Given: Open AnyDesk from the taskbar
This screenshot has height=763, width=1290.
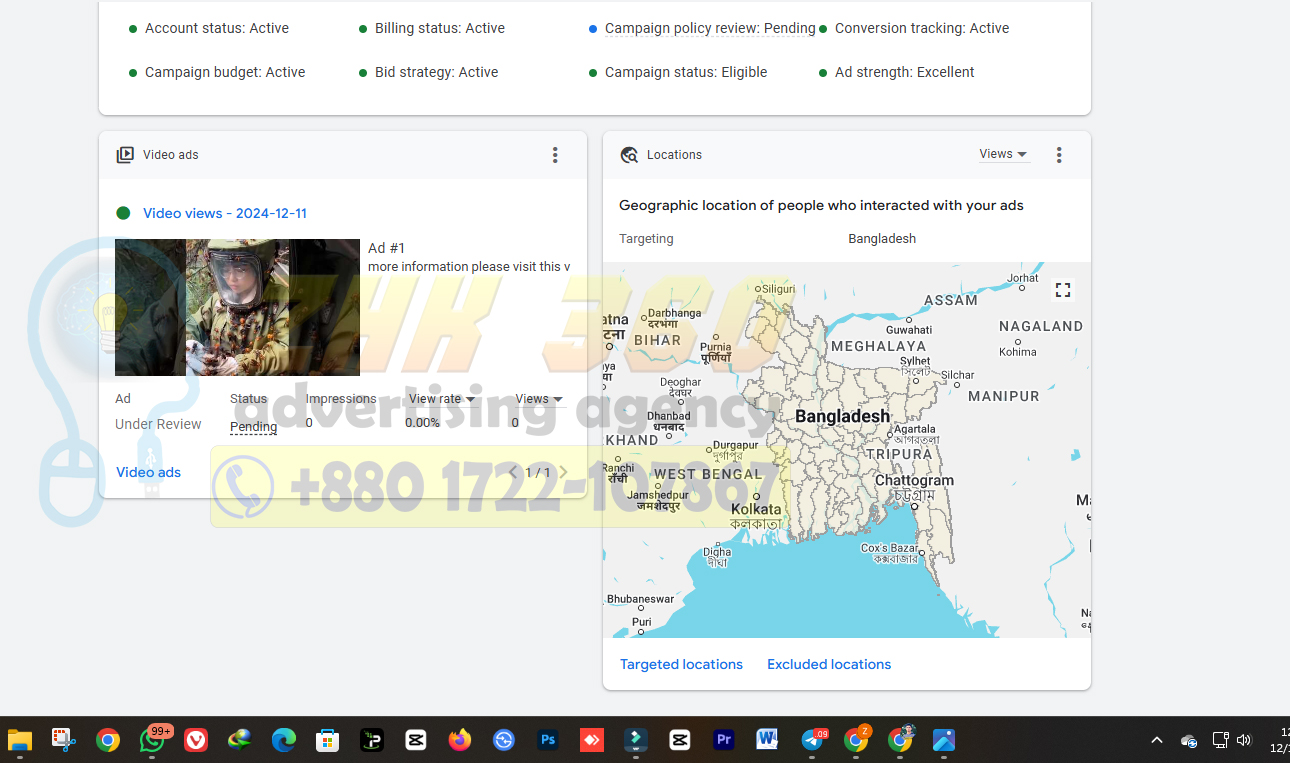Looking at the screenshot, I should click(592, 740).
